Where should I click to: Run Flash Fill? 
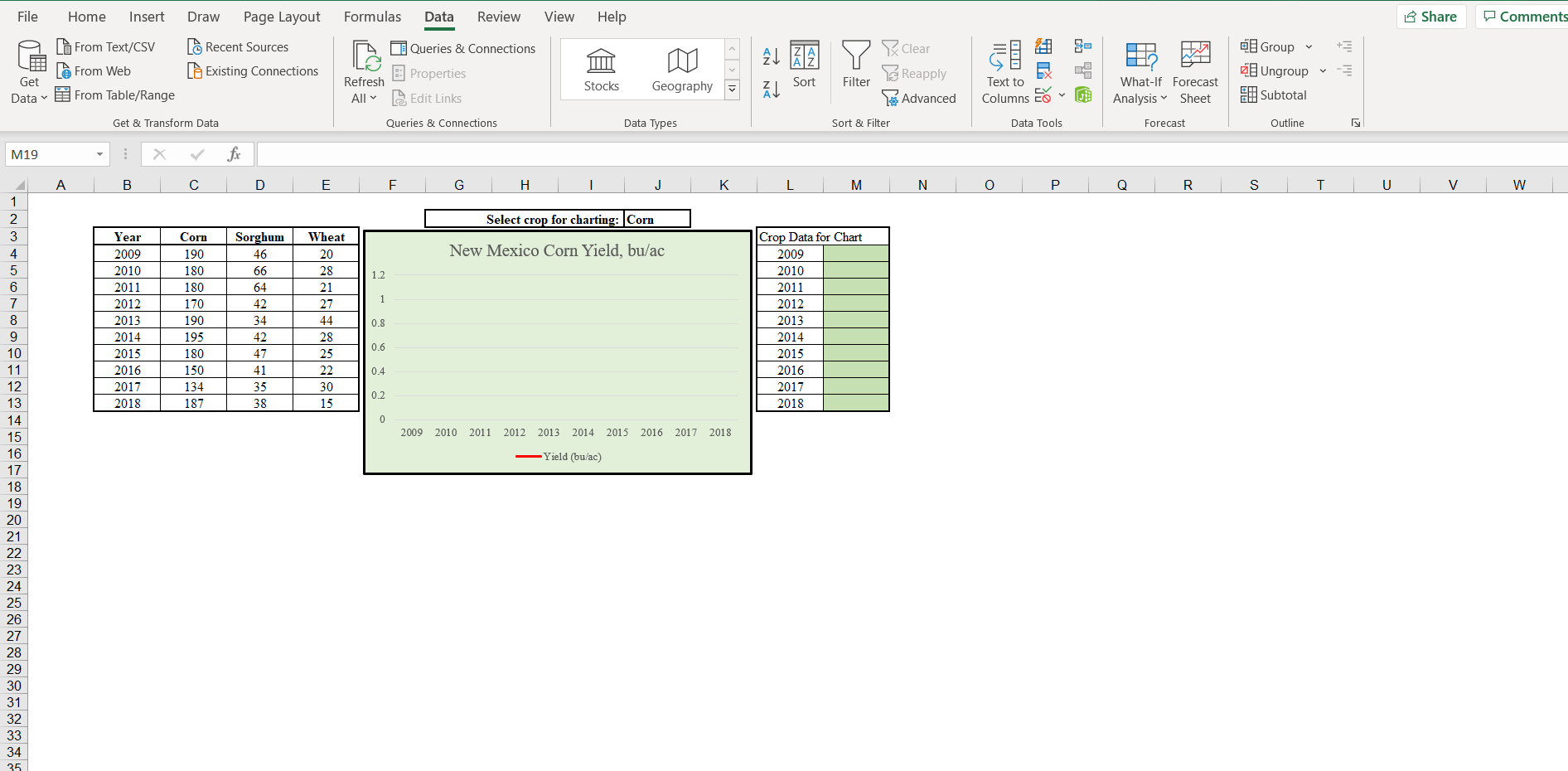(x=1043, y=46)
